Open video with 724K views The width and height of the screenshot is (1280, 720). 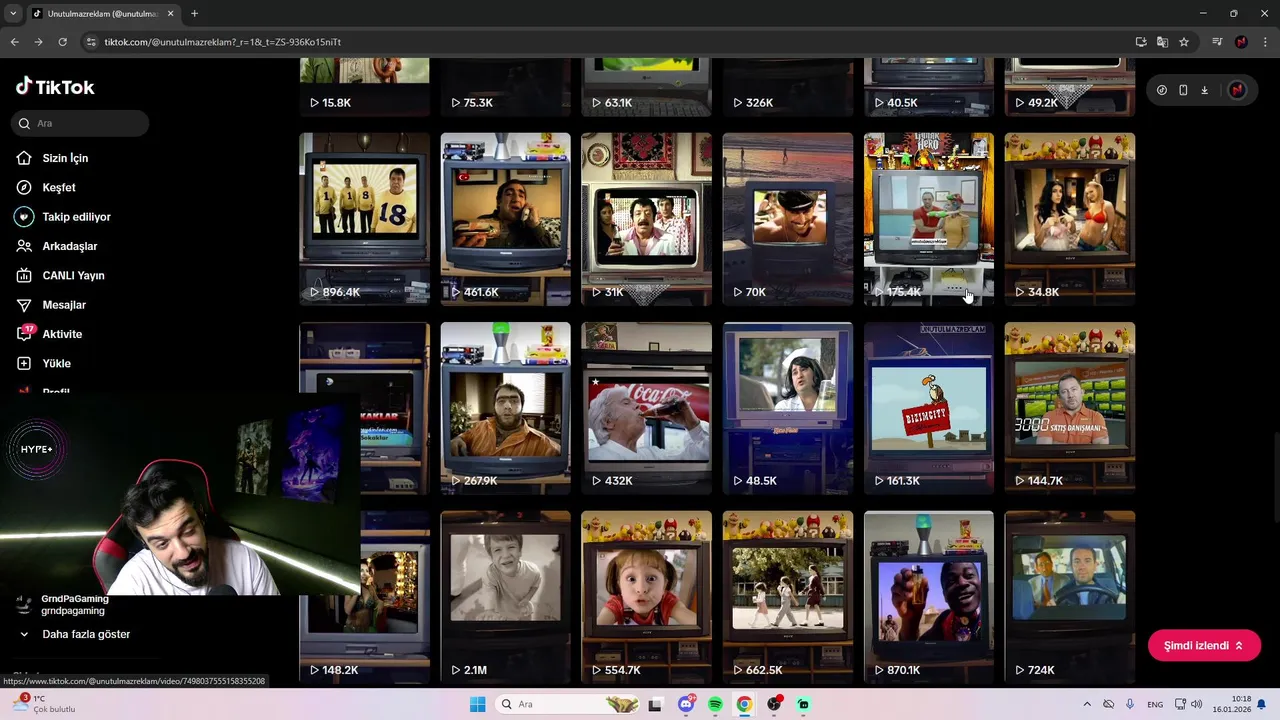1070,597
